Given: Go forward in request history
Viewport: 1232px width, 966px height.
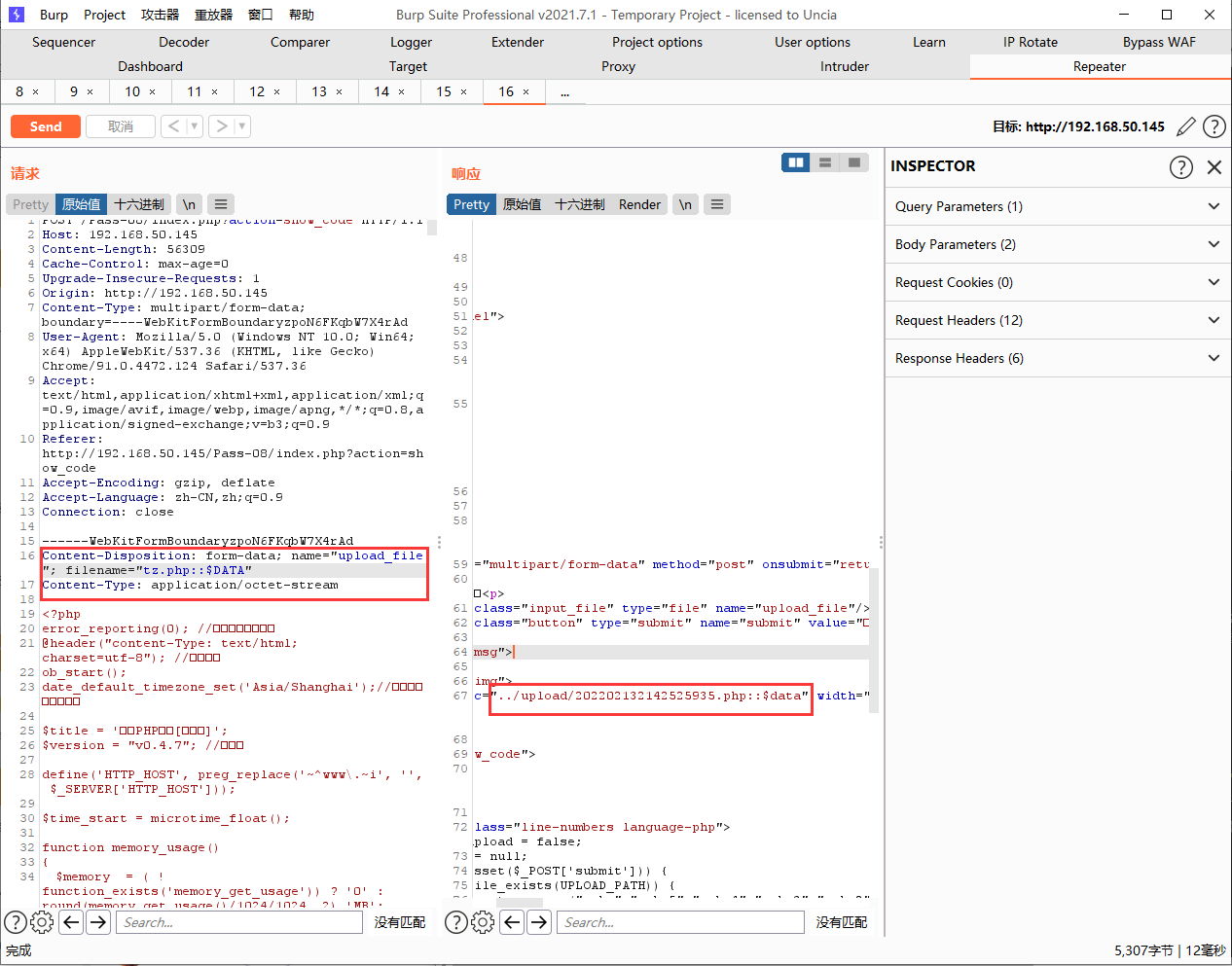Looking at the screenshot, I should (222, 126).
